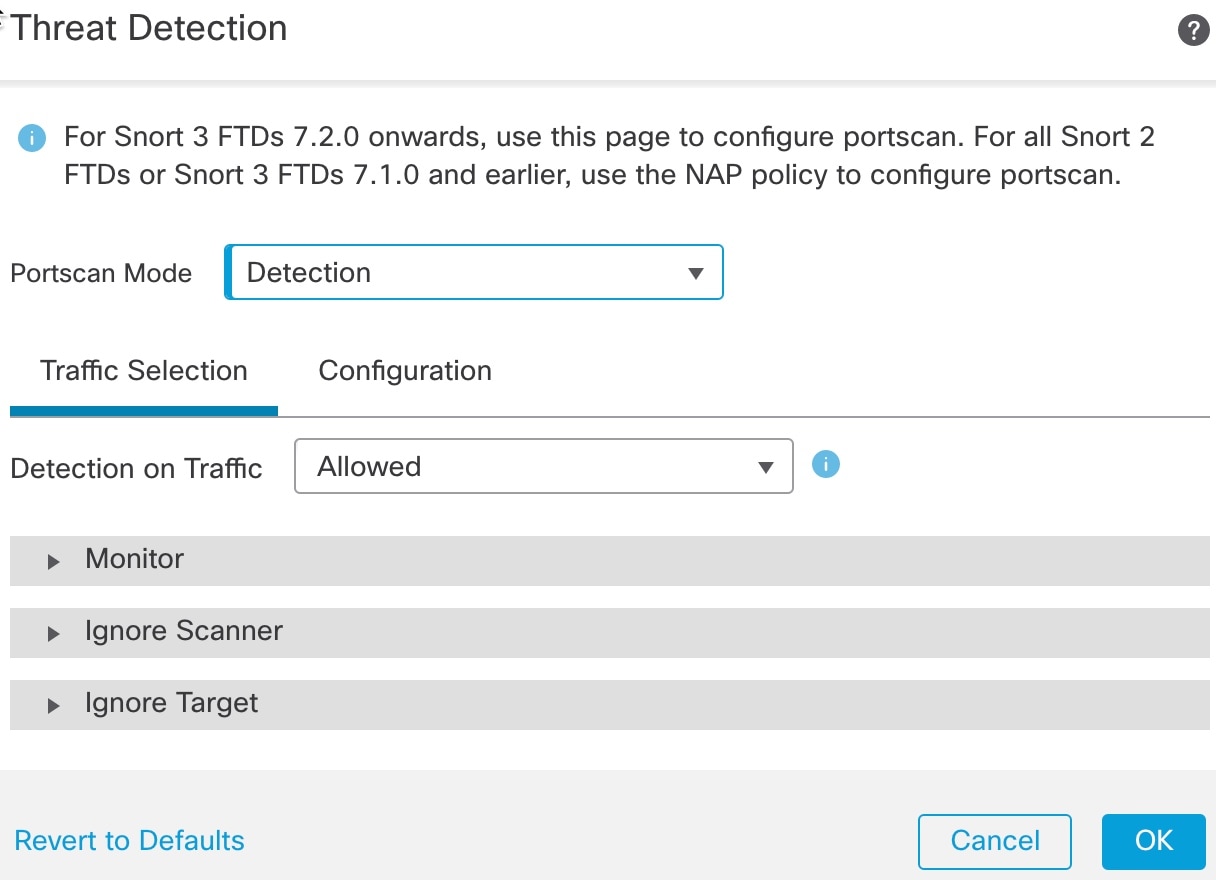
Task: Click the Ignore Target disclosure triangle
Action: point(54,706)
